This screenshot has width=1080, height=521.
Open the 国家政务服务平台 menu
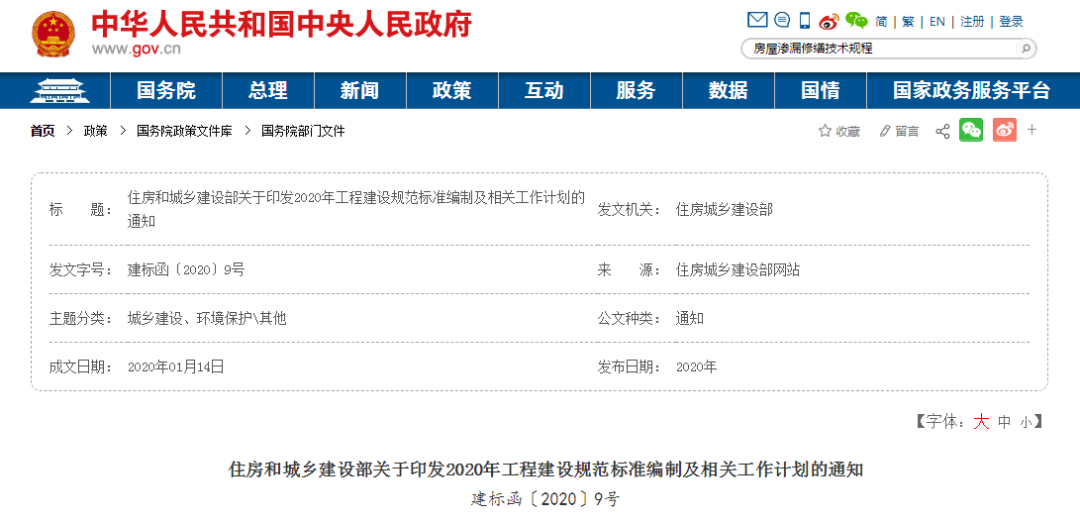point(972,90)
